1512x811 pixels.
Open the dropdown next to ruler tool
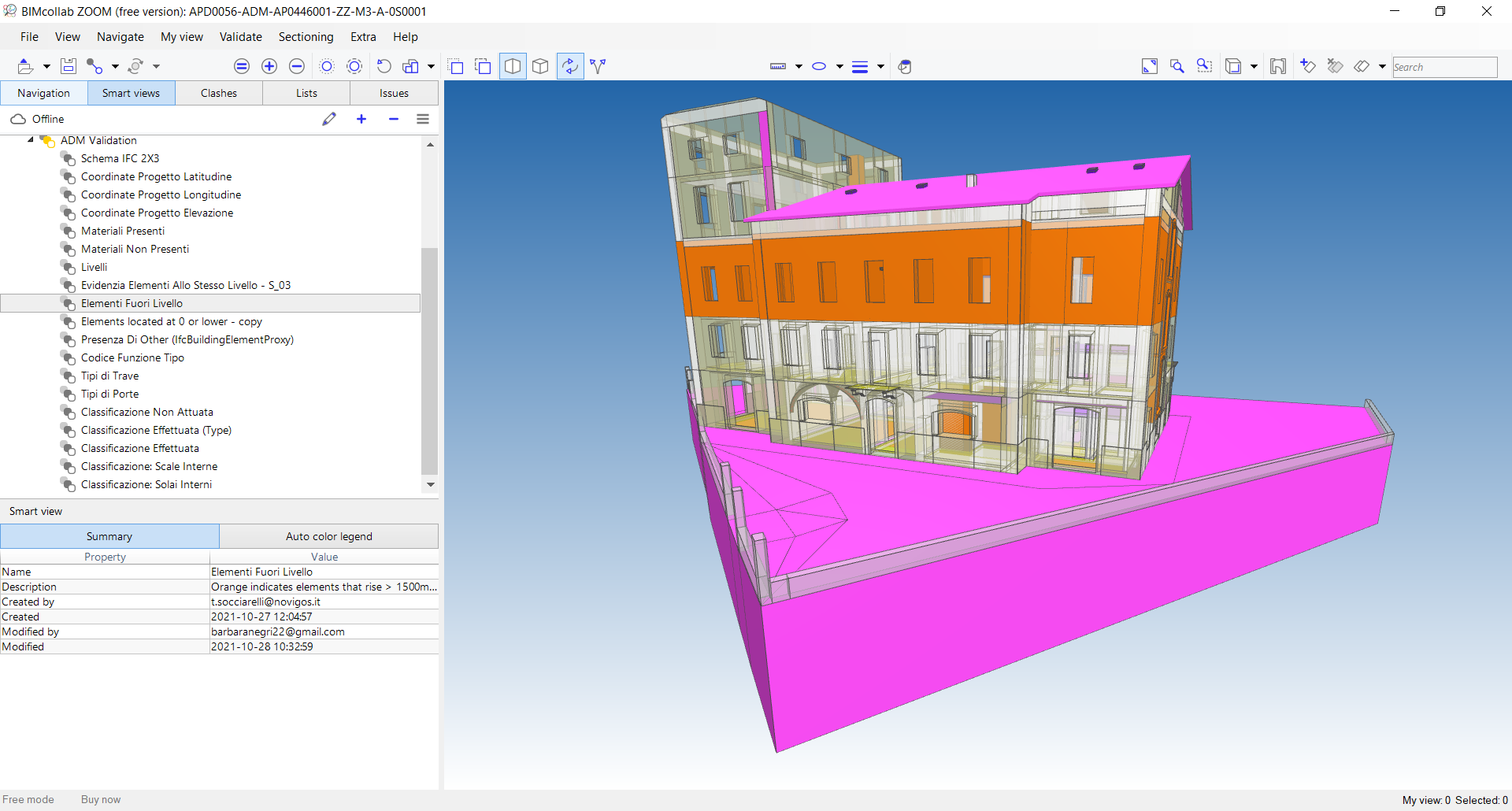click(x=799, y=67)
